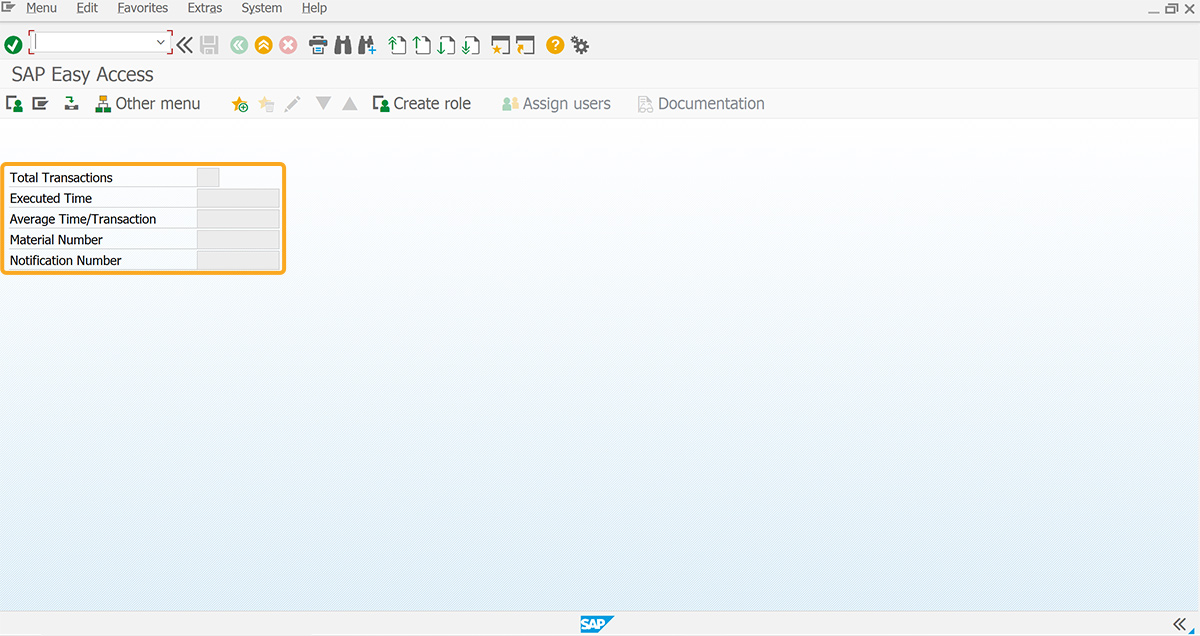The width and height of the screenshot is (1200, 636).
Task: Open the Extras menu
Action: (205, 8)
